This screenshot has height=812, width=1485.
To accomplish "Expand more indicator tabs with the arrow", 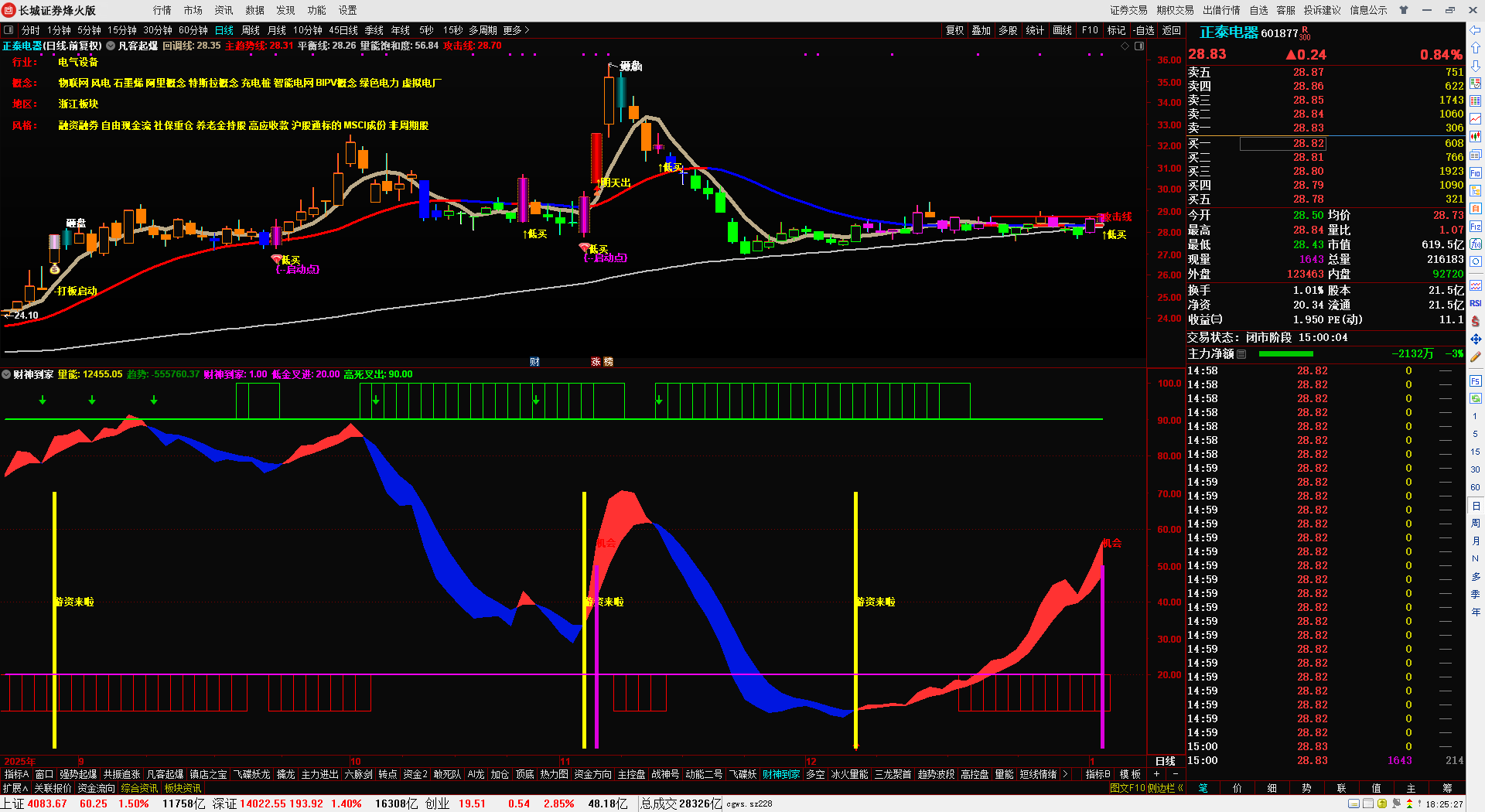I will click(x=1065, y=774).
